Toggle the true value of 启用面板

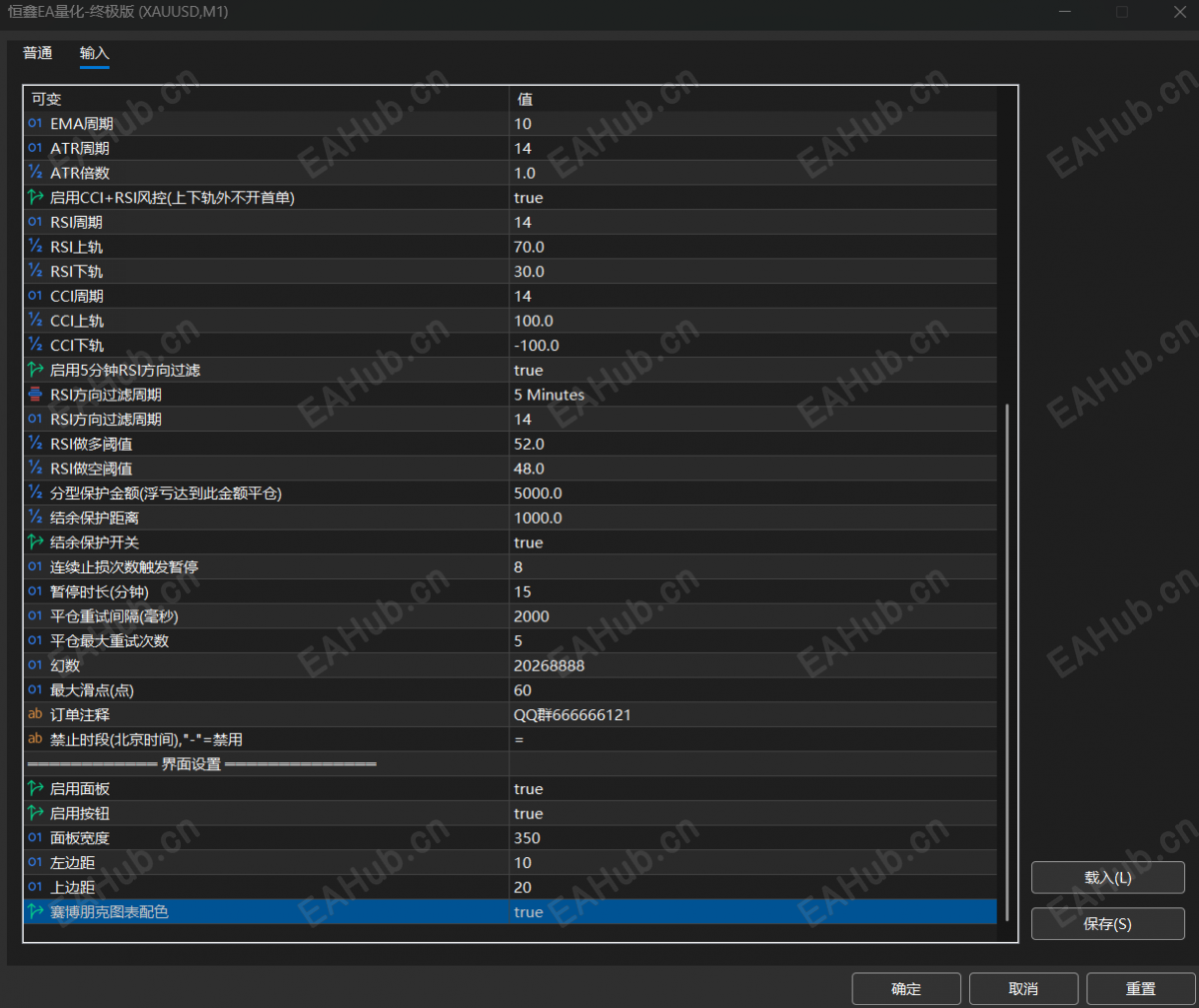(529, 789)
